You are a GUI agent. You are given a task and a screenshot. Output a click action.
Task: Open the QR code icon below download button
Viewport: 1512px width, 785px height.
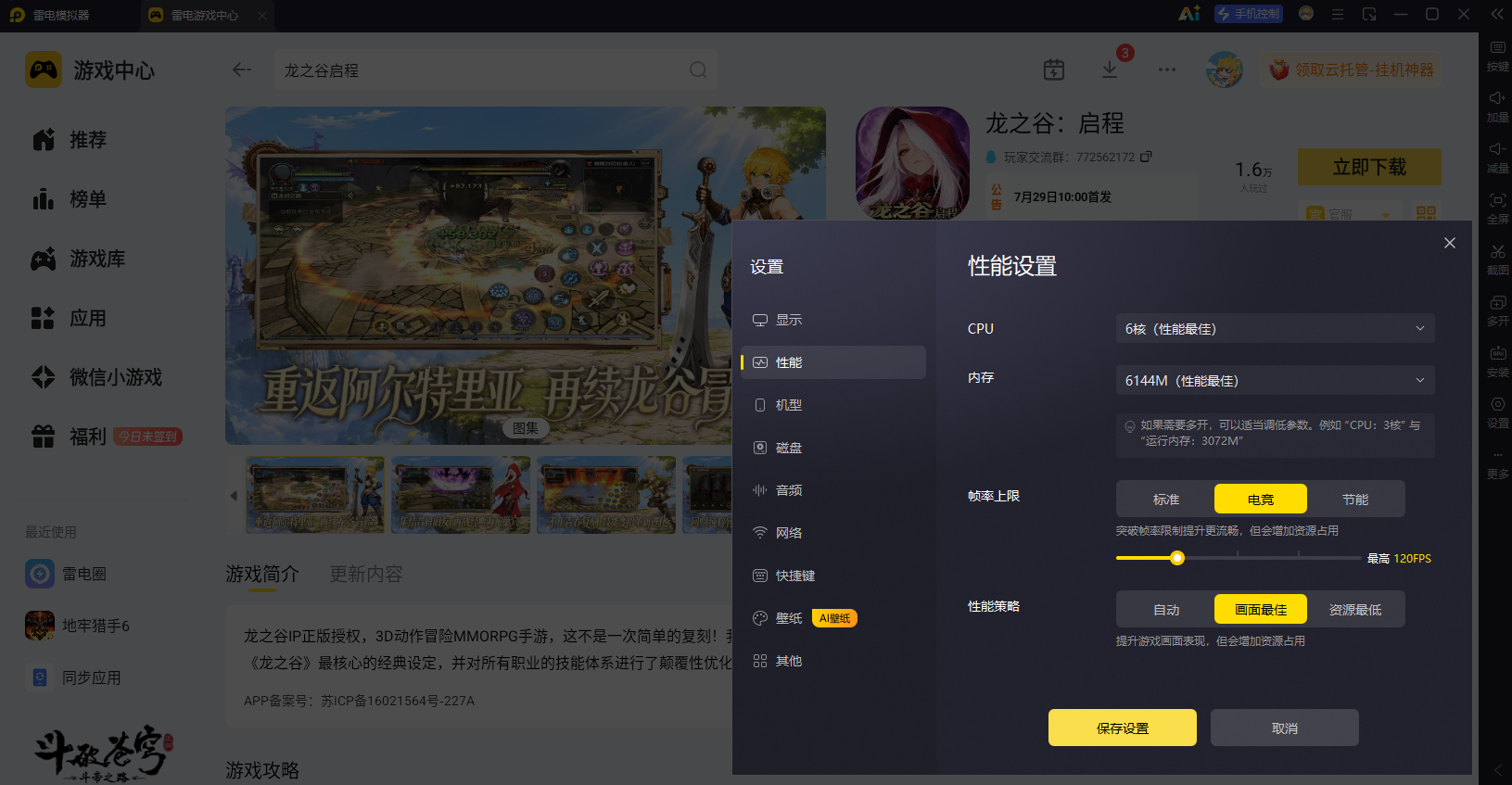1426,214
